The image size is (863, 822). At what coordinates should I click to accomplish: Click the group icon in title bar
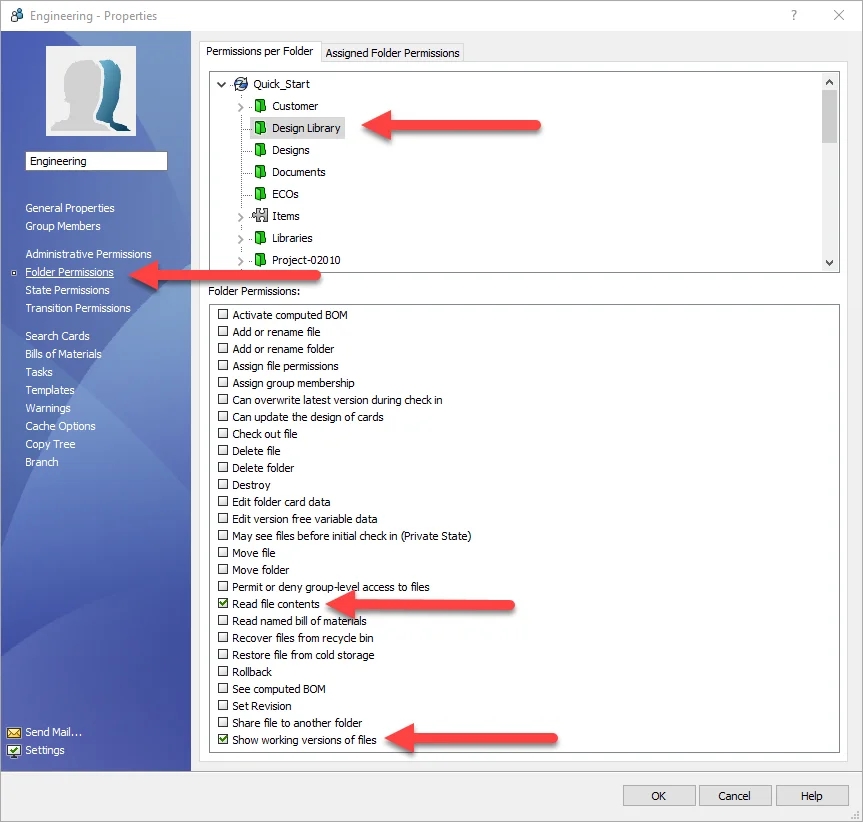[x=17, y=15]
